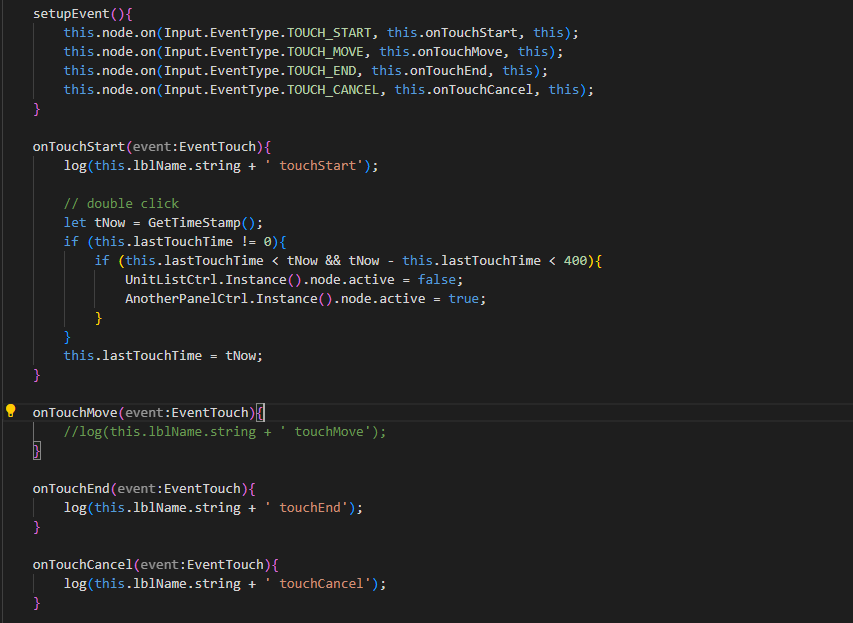Image resolution: width=853 pixels, height=623 pixels.
Task: Click the 'let' keyword
Action: click(75, 223)
